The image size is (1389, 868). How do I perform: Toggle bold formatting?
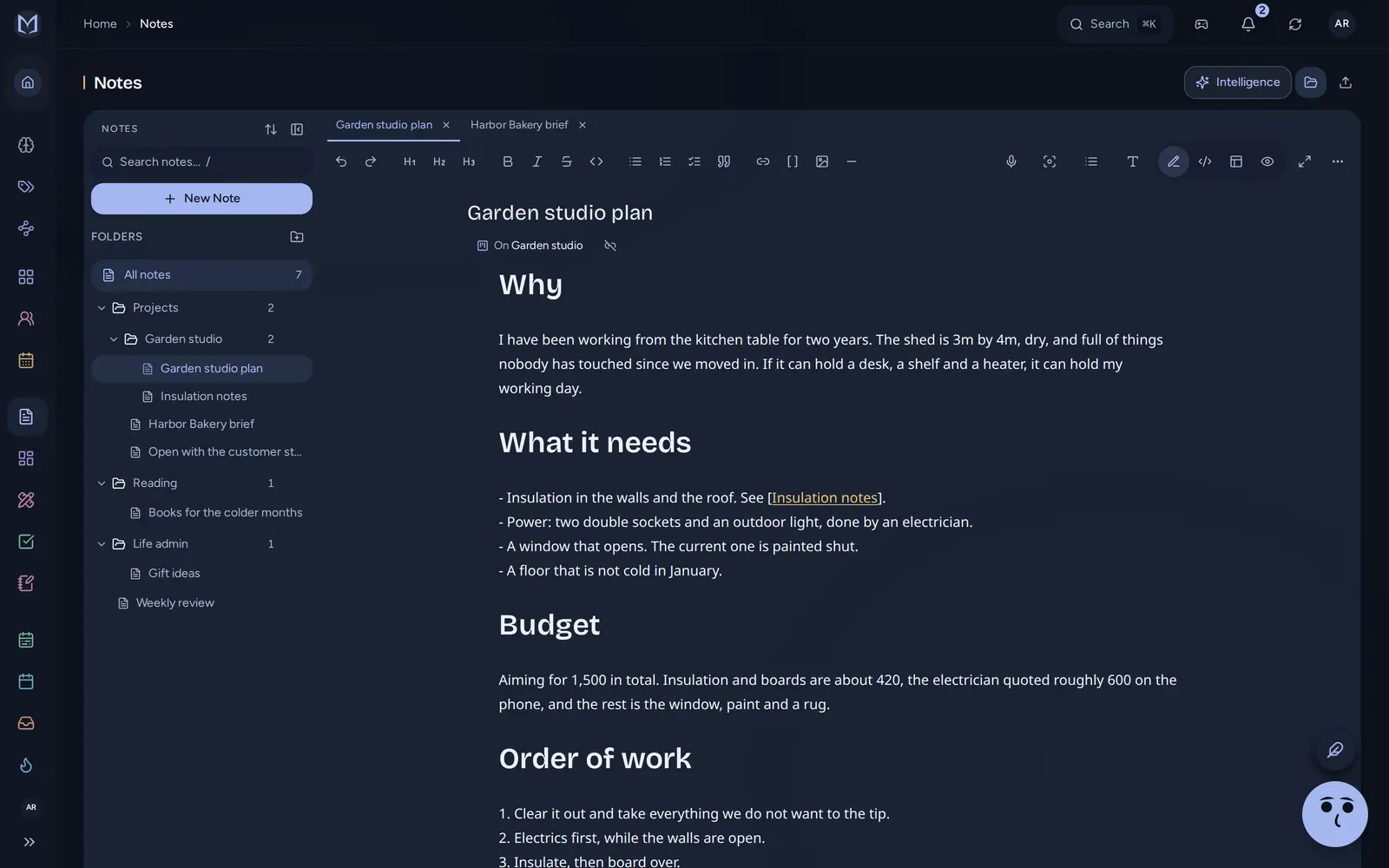[x=508, y=161]
